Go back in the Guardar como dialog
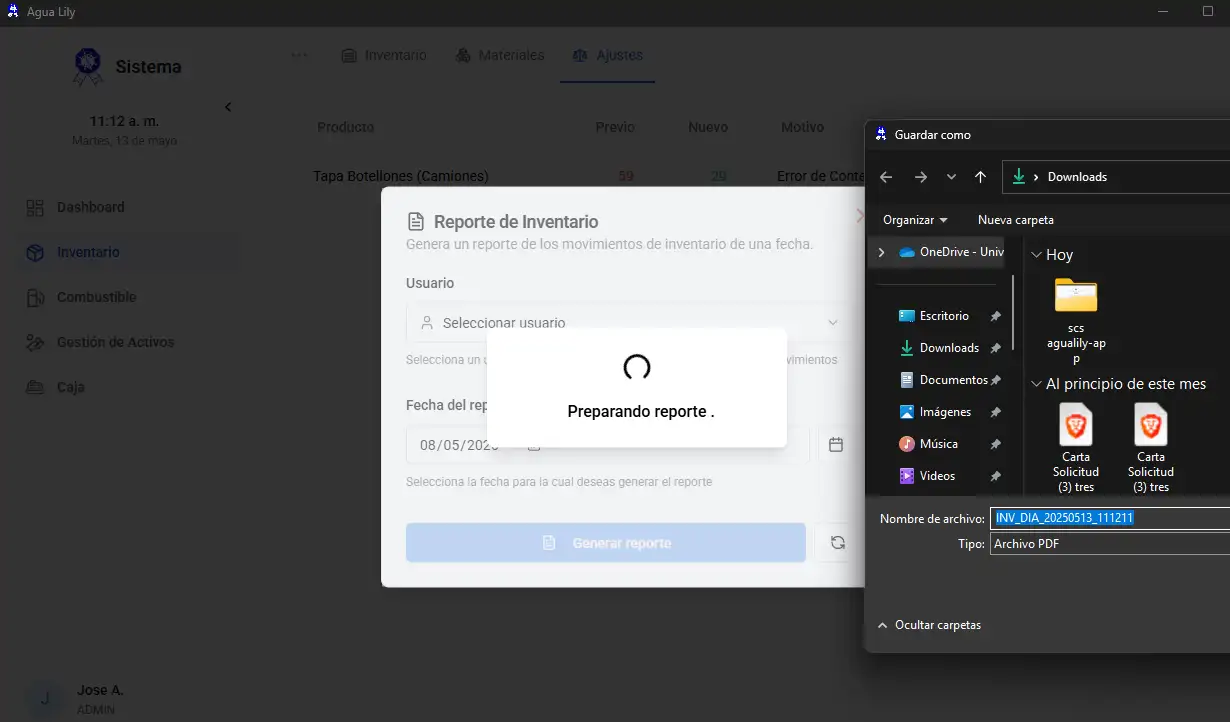This screenshot has width=1230, height=722. (886, 177)
